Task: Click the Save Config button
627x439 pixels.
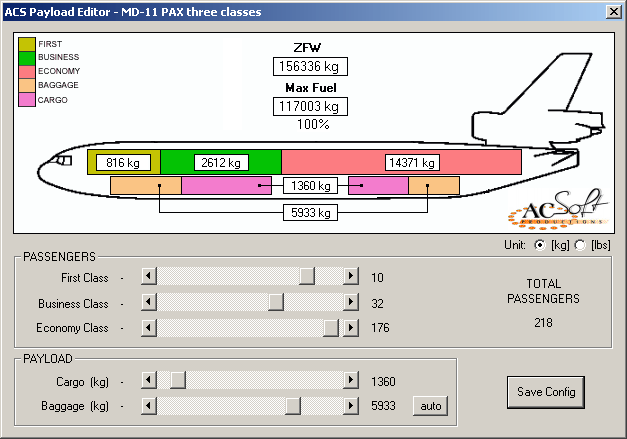Action: point(546,392)
